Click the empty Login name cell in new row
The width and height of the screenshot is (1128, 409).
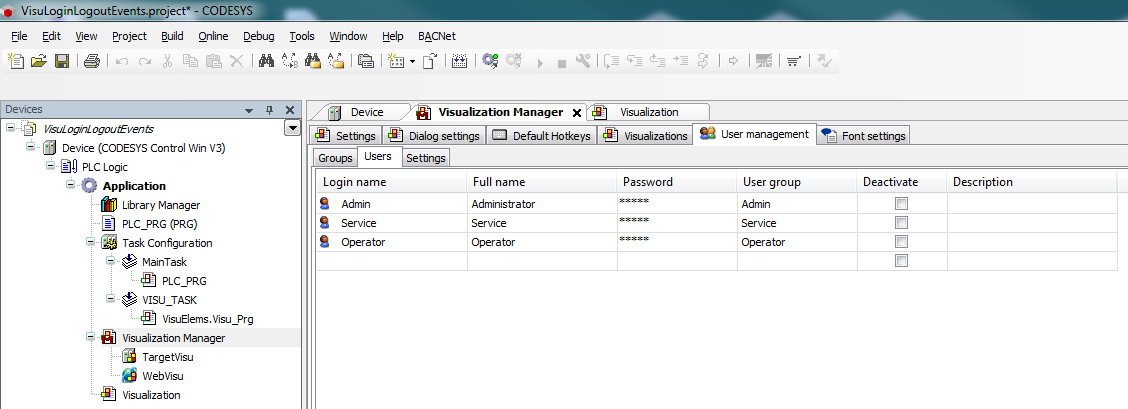[x=392, y=261]
